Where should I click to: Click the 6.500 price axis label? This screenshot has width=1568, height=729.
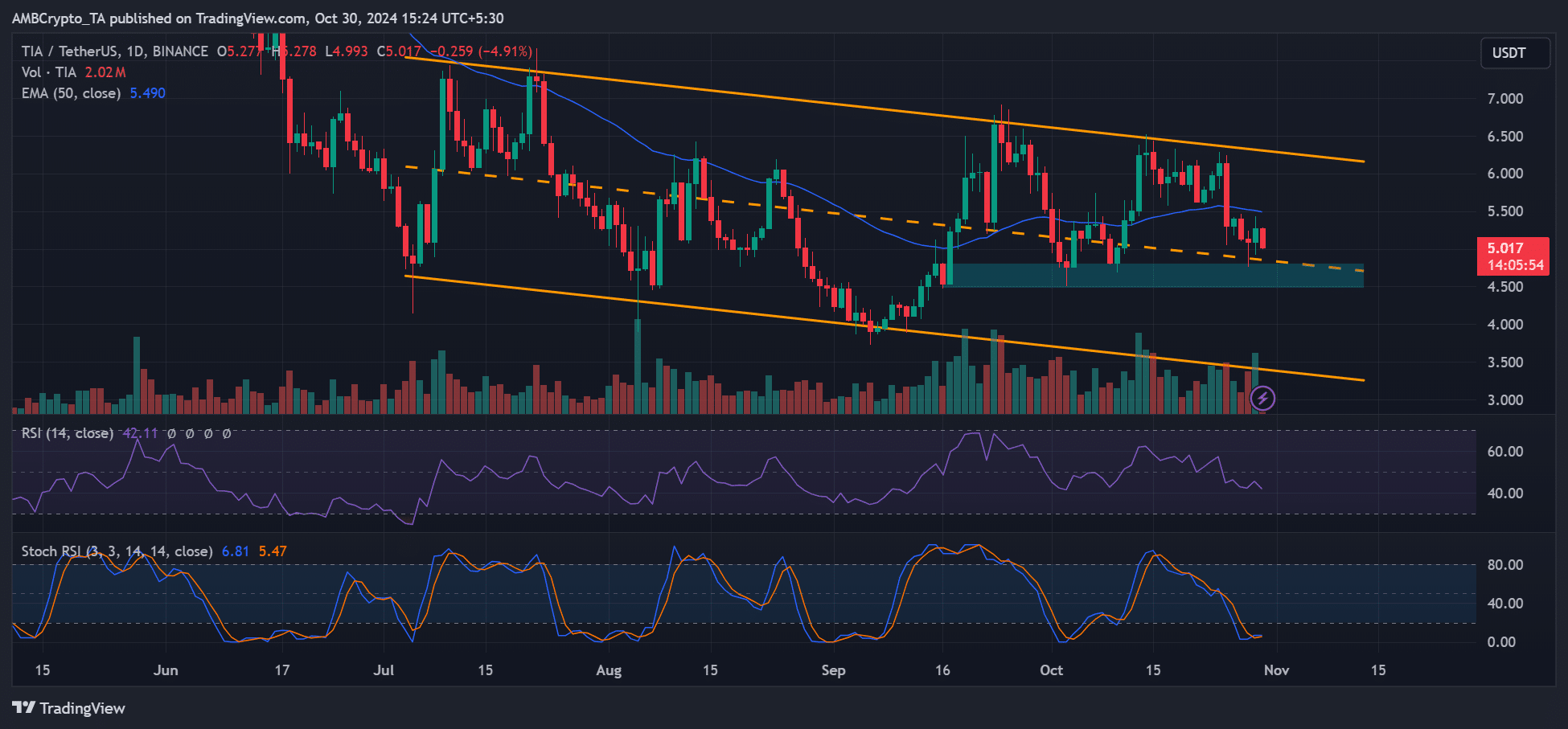(x=1505, y=137)
